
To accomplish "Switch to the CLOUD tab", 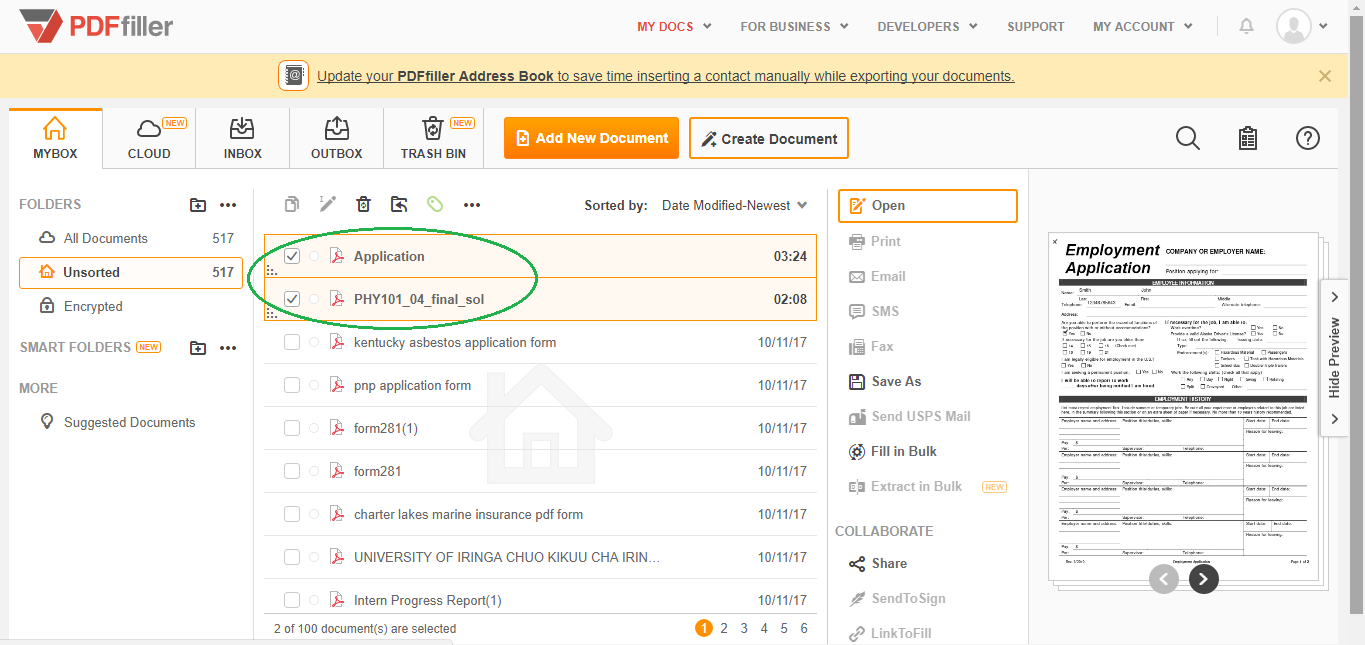I will coord(149,138).
